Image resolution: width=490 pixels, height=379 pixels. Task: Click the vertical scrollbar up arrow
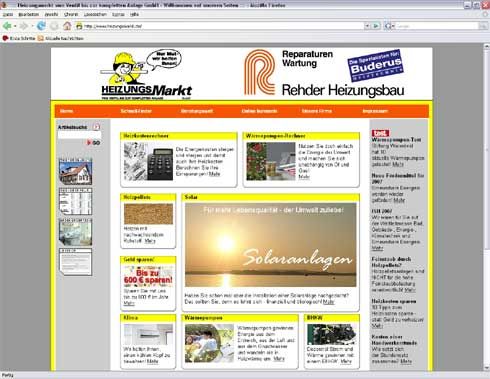point(487,47)
